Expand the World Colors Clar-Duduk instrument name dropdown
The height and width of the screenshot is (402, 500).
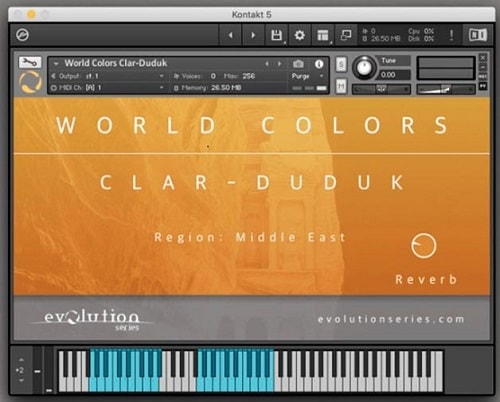pos(56,63)
